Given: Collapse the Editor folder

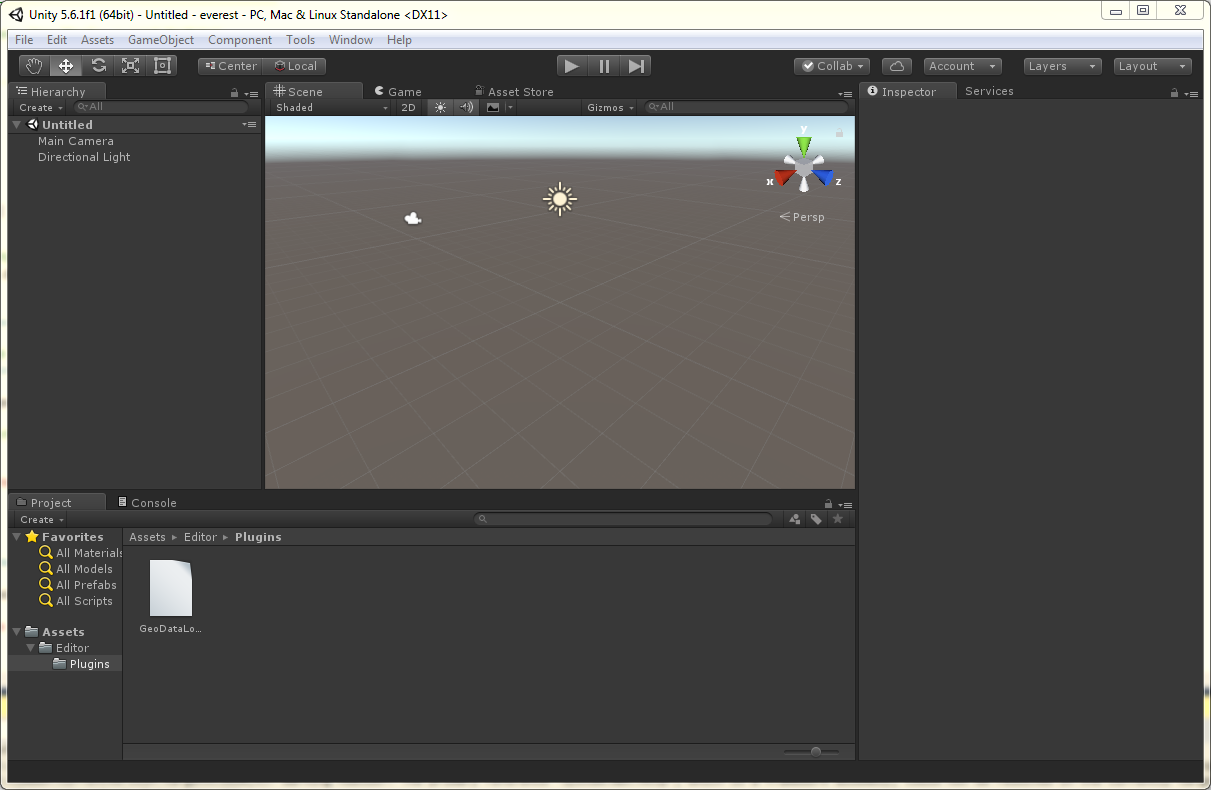Looking at the screenshot, I should [31, 648].
